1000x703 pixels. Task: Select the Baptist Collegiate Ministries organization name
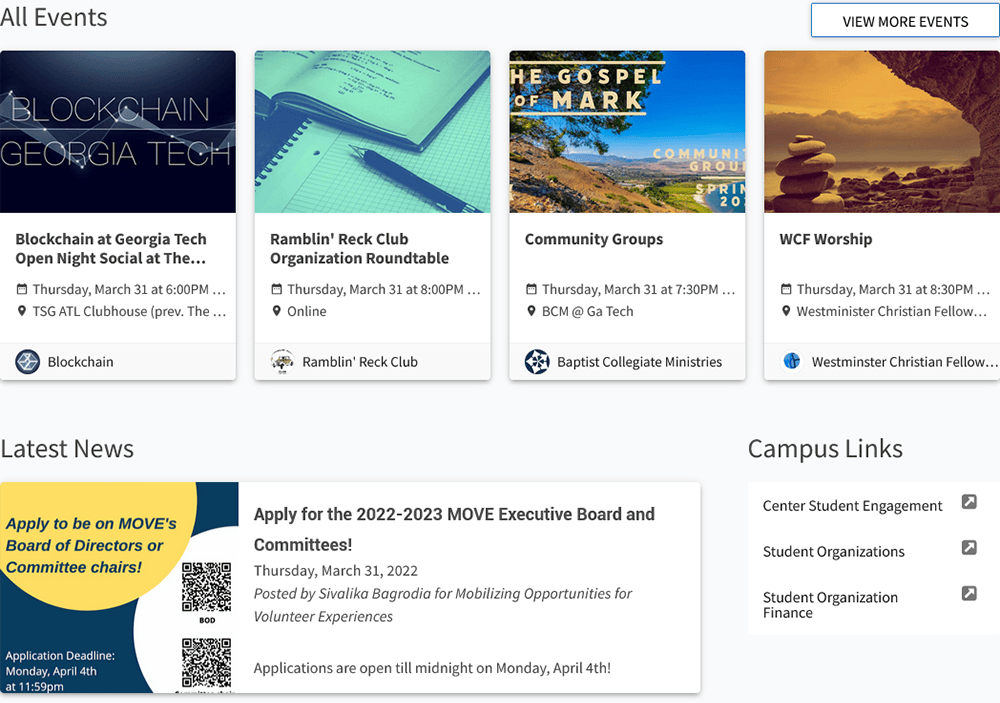pyautogui.click(x=639, y=362)
